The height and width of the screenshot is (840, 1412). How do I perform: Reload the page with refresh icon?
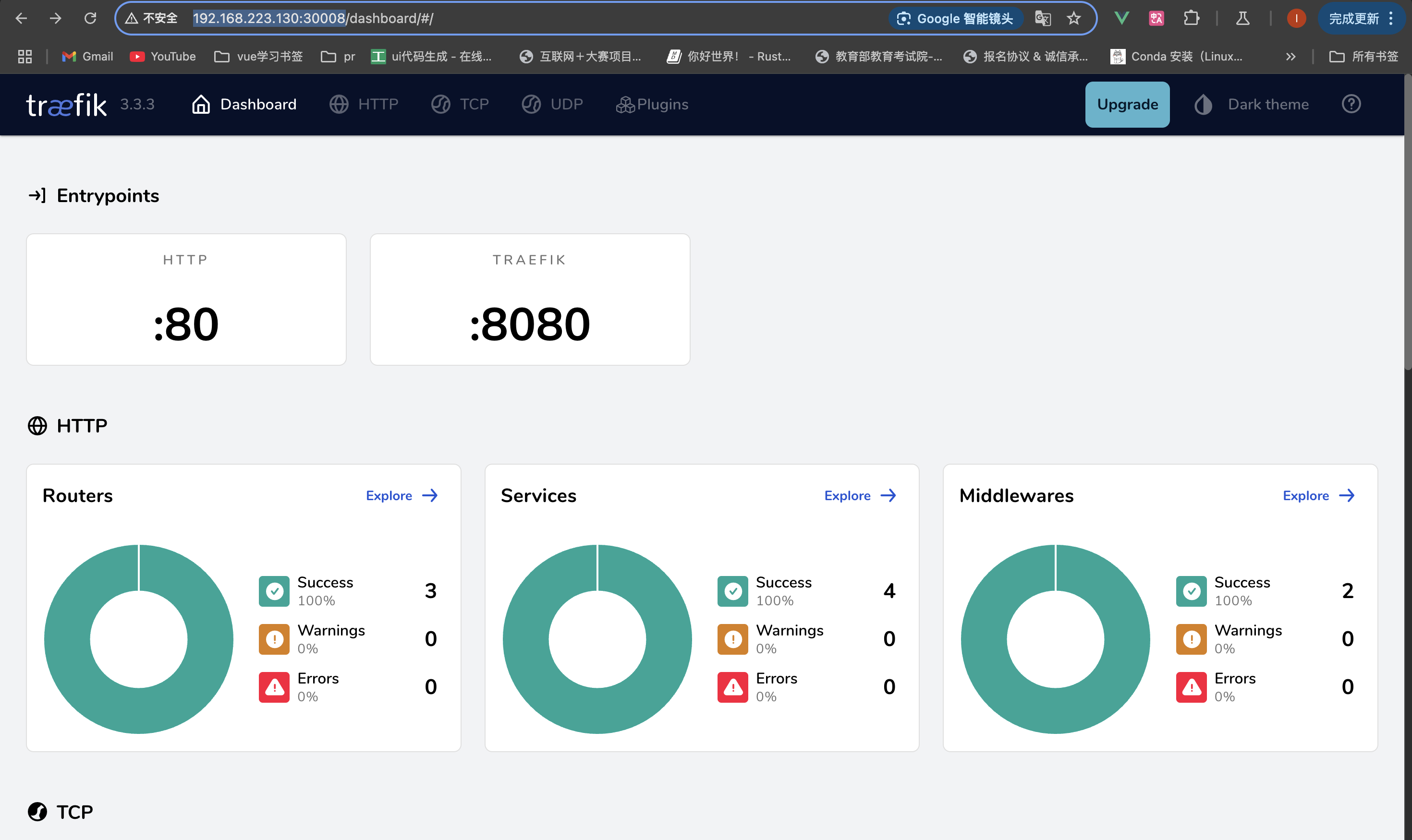(90, 18)
